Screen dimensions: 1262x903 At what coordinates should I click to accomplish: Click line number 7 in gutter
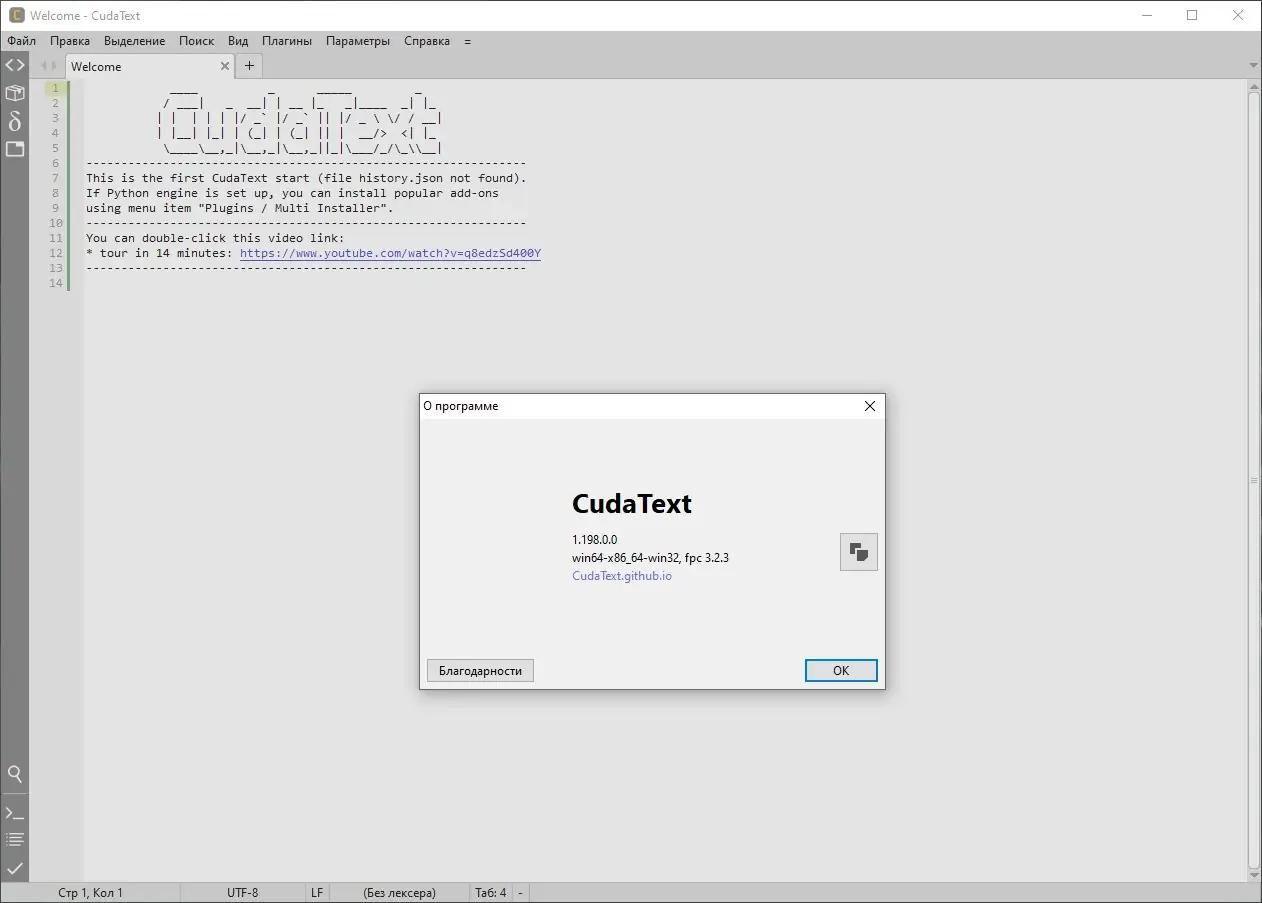click(x=56, y=178)
